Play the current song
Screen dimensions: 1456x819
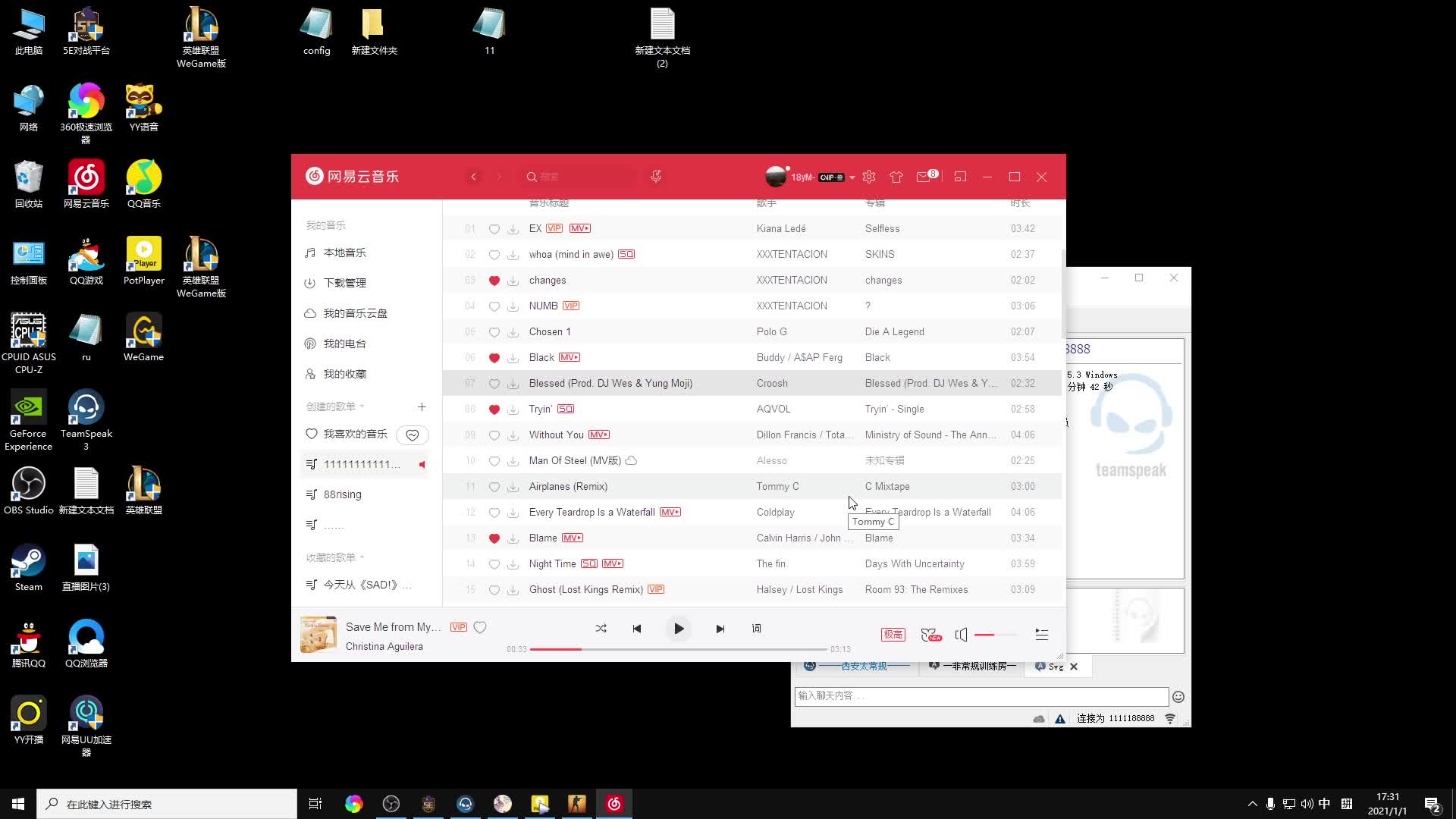[x=679, y=629]
